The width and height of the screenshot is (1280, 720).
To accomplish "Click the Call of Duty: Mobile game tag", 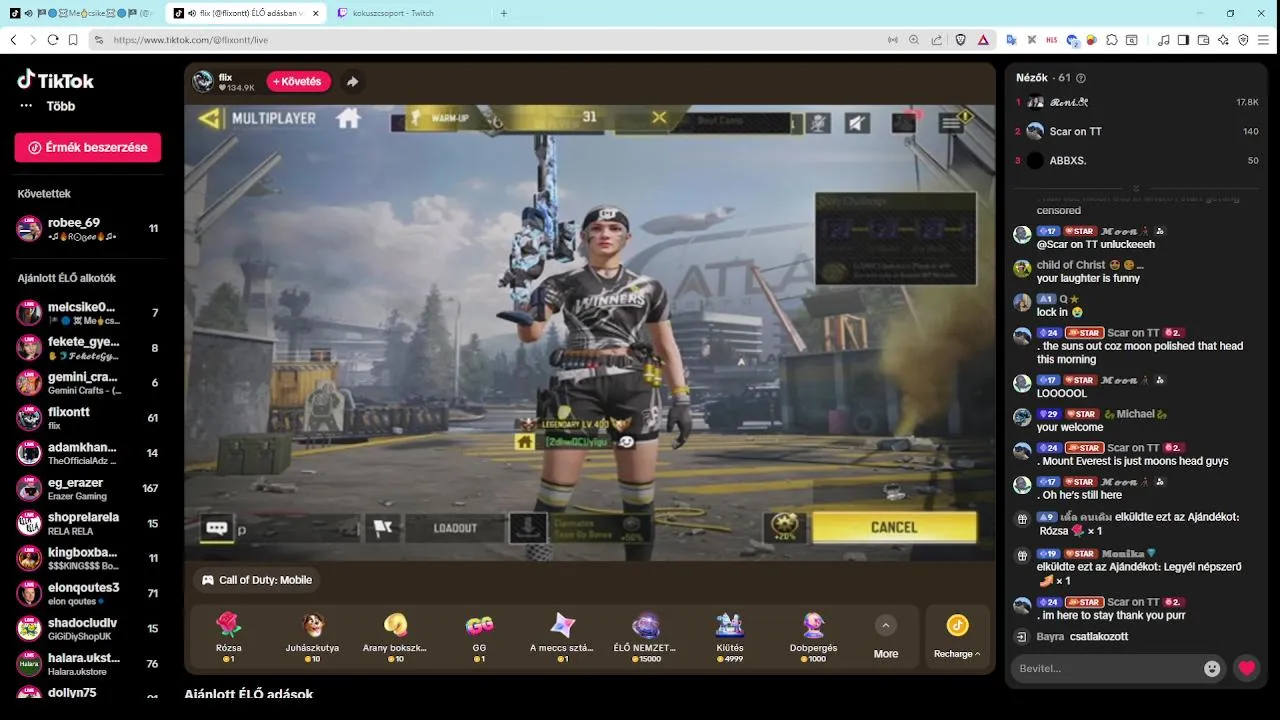I will point(257,580).
